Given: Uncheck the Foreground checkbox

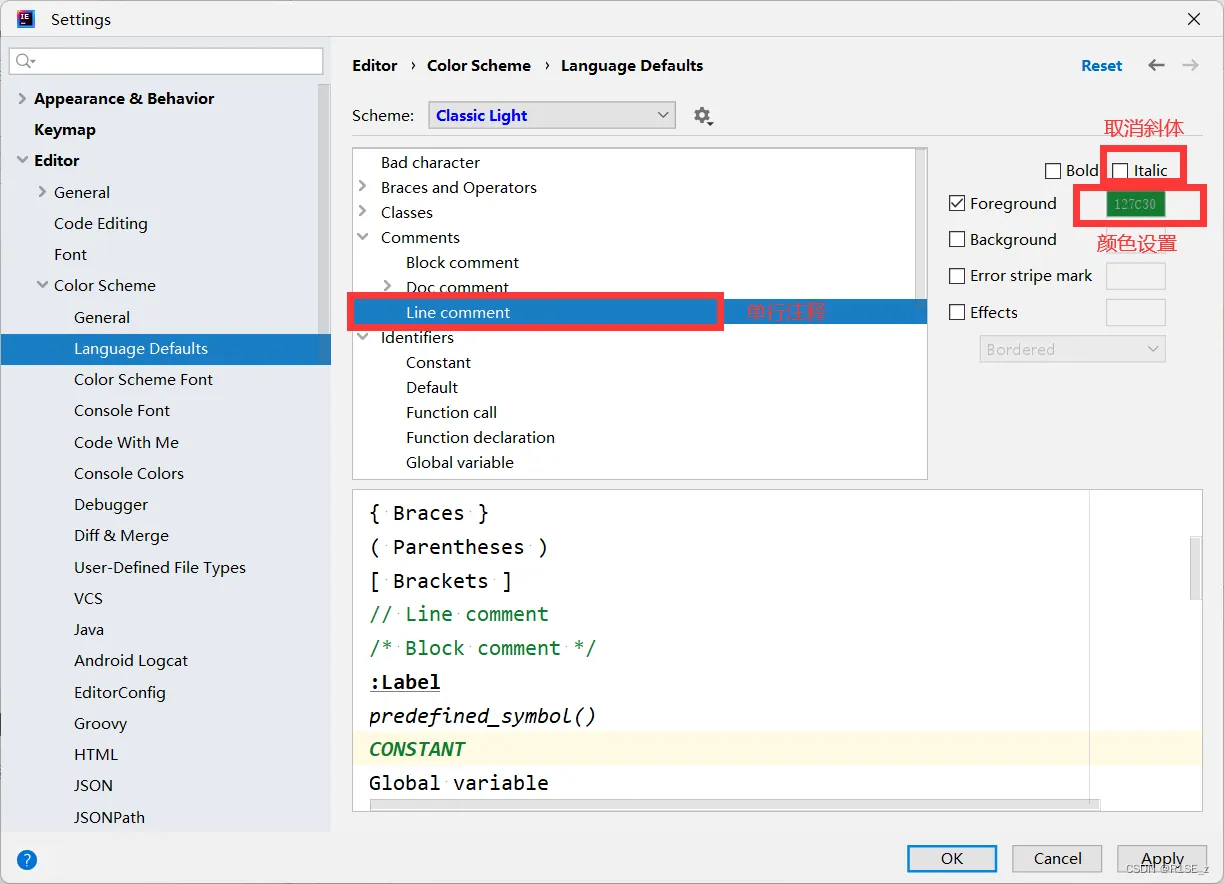Looking at the screenshot, I should (x=957, y=204).
